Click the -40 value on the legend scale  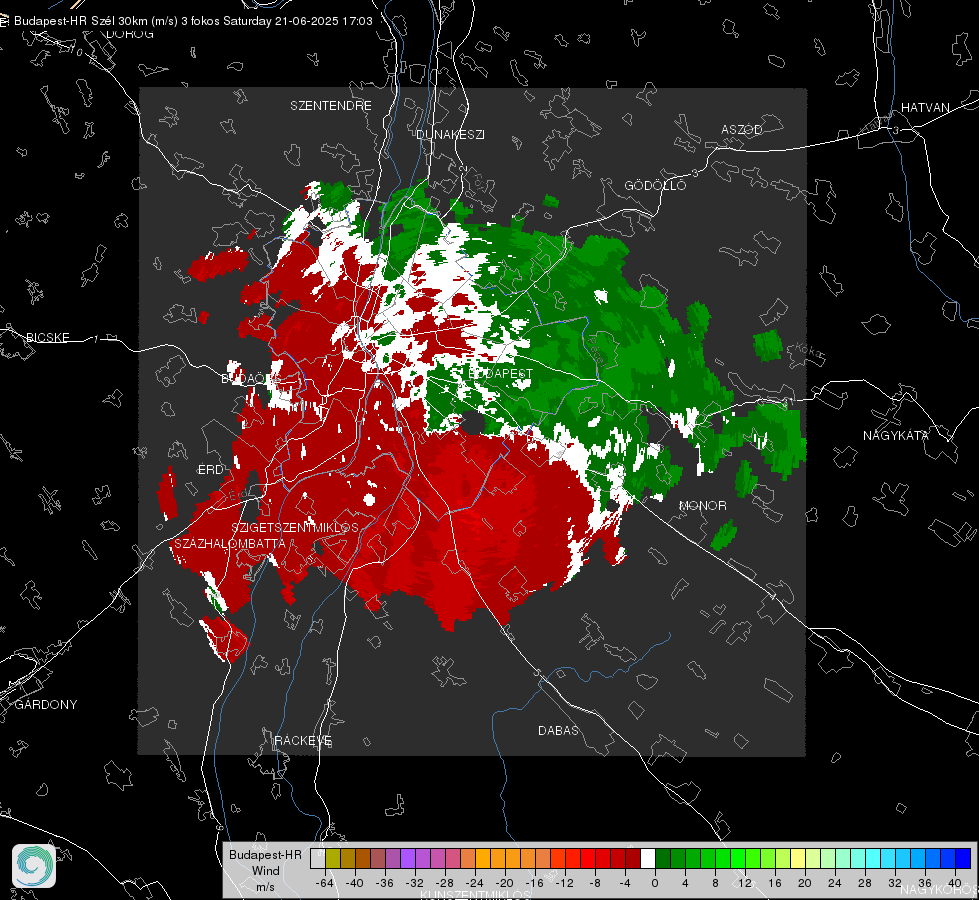(x=355, y=883)
